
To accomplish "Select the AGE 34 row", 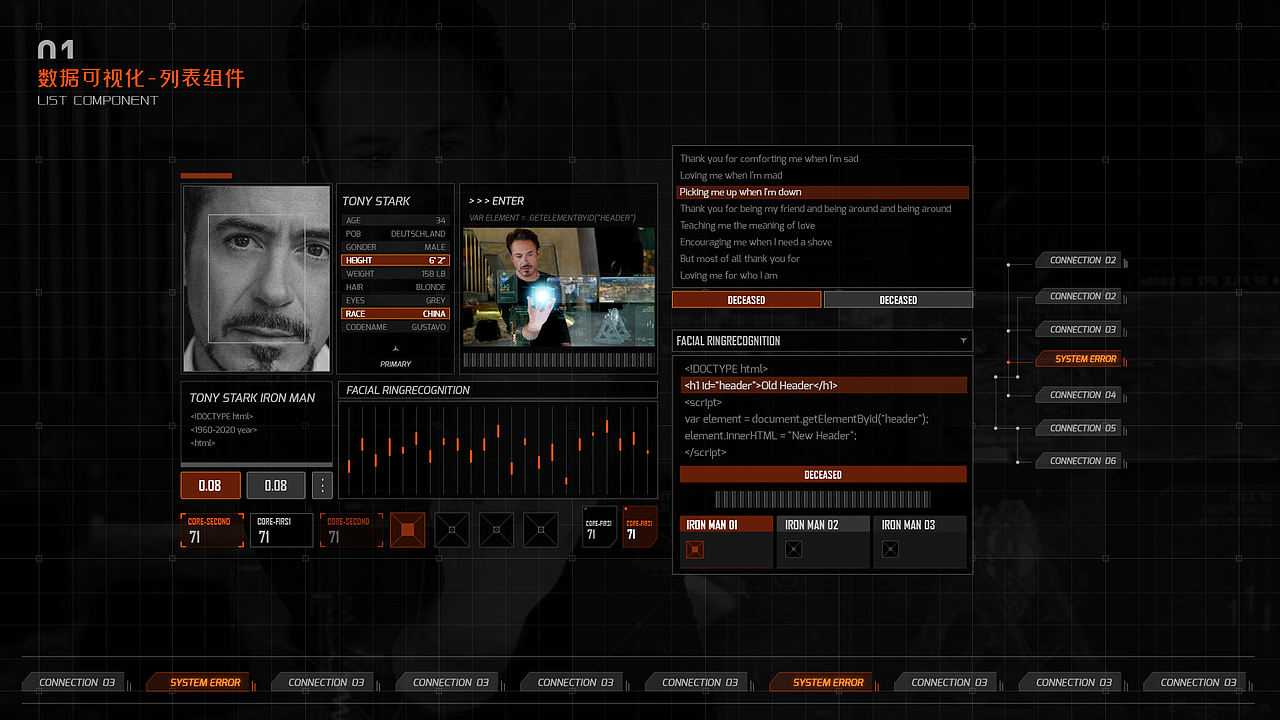I will click(396, 220).
